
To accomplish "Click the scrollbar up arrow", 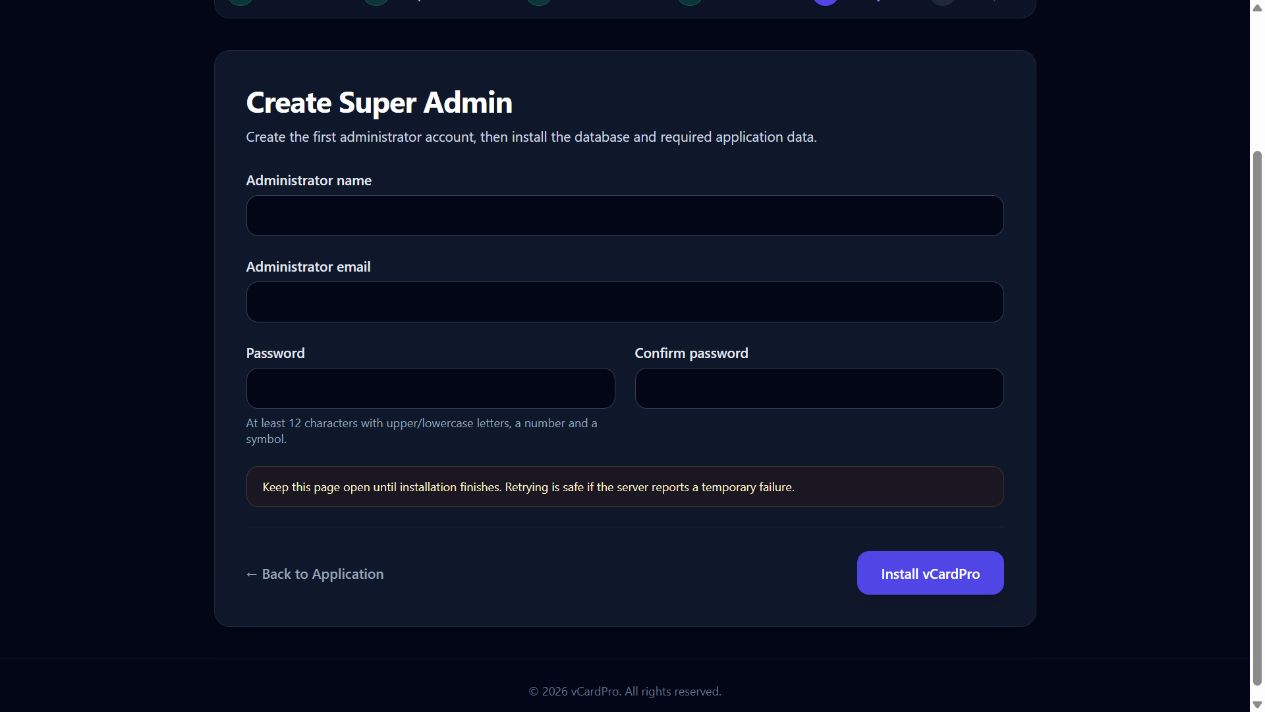I will coord(1257,7).
